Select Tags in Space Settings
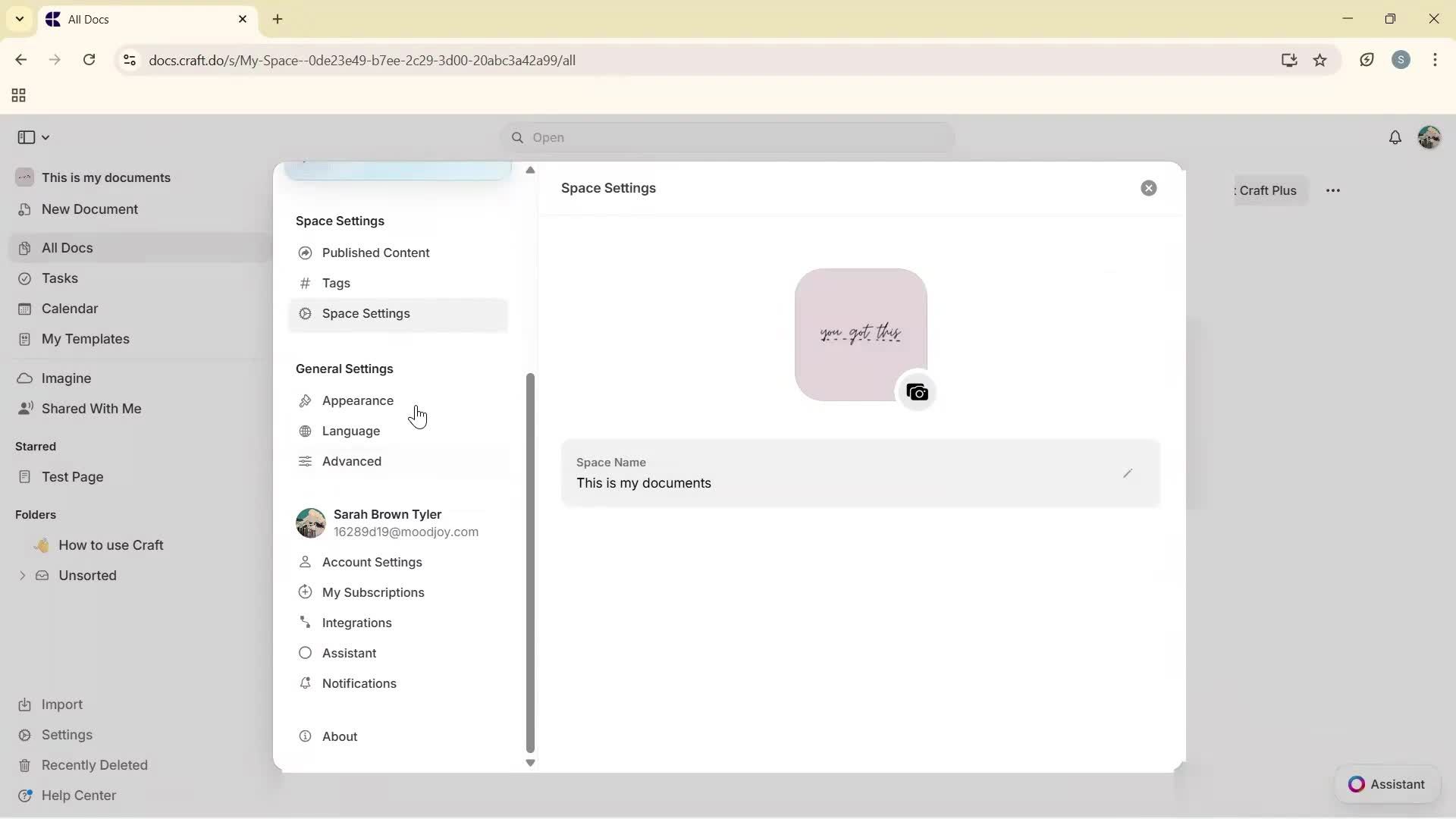Image resolution: width=1456 pixels, height=819 pixels. point(336,283)
